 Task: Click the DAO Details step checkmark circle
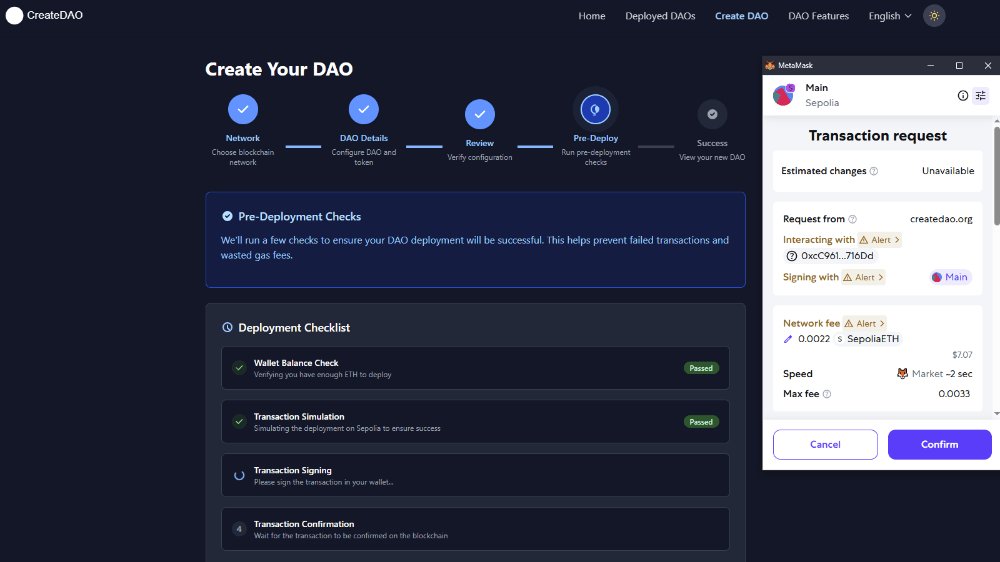coord(364,109)
